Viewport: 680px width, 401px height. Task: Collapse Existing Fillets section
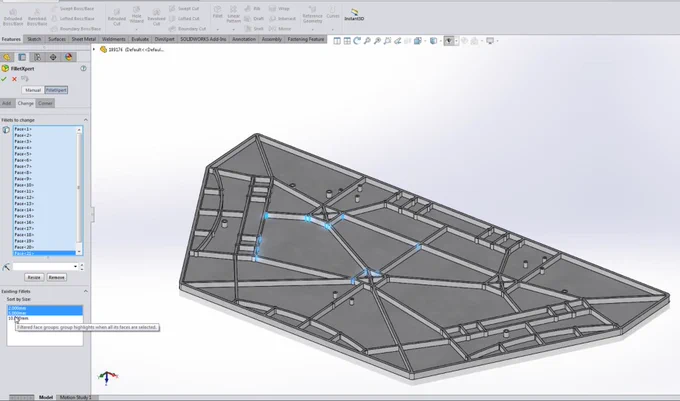coord(85,291)
